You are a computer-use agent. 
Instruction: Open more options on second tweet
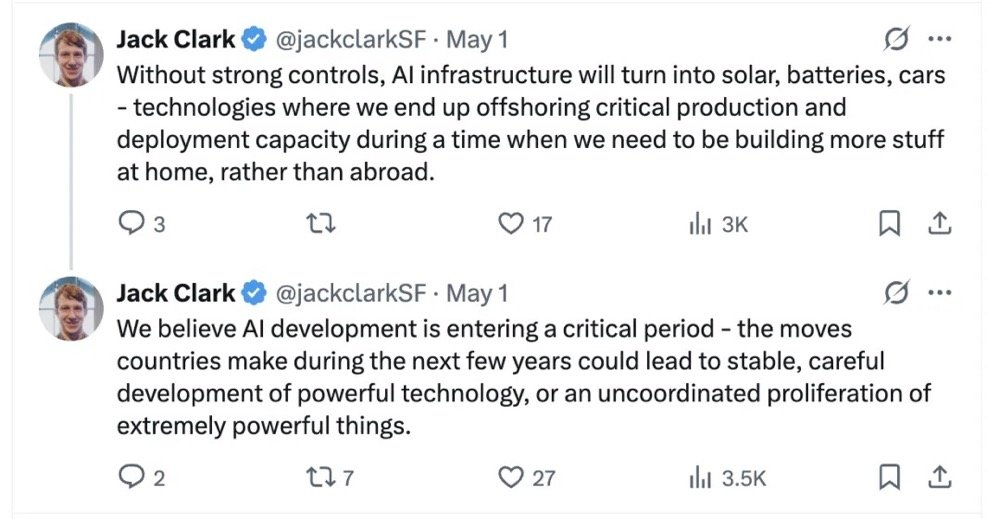[940, 294]
